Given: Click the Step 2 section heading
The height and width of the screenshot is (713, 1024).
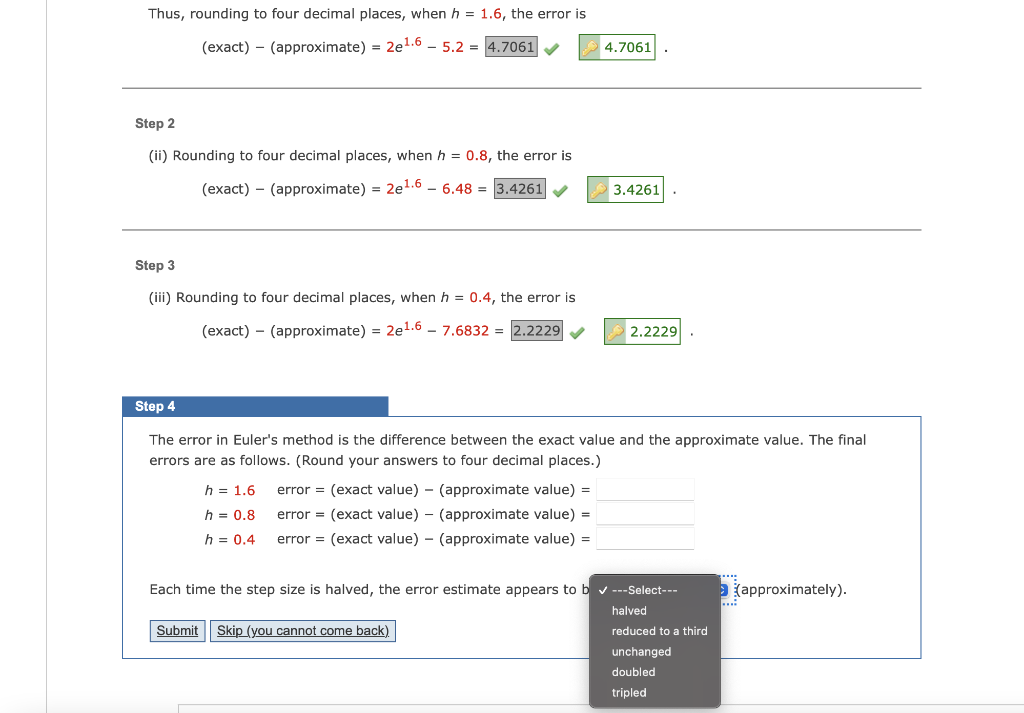Looking at the screenshot, I should 154,123.
